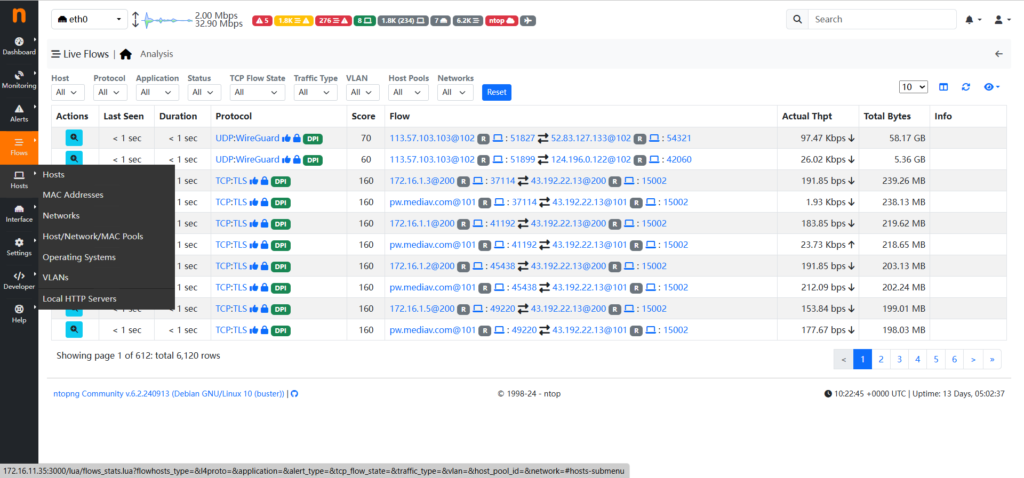The height and width of the screenshot is (478, 1024).
Task: Choose Operating Systems from the Hosts submenu
Action: click(x=79, y=257)
